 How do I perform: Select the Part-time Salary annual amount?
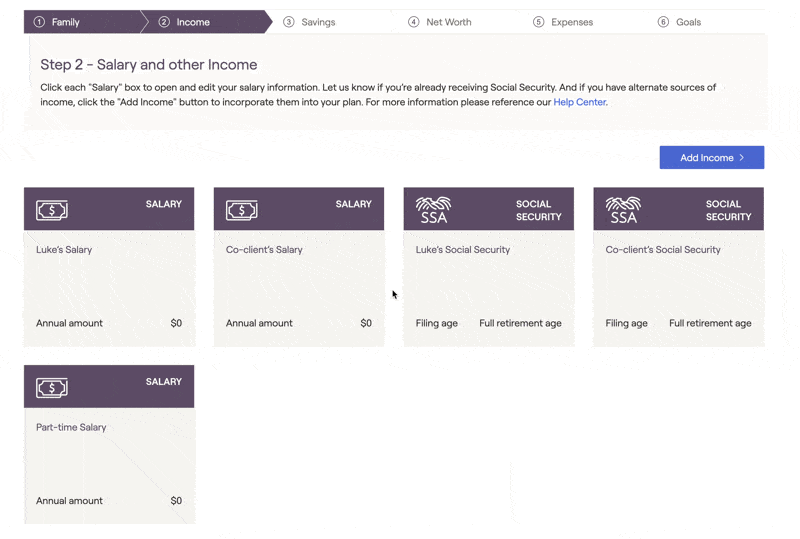pyautogui.click(x=109, y=501)
